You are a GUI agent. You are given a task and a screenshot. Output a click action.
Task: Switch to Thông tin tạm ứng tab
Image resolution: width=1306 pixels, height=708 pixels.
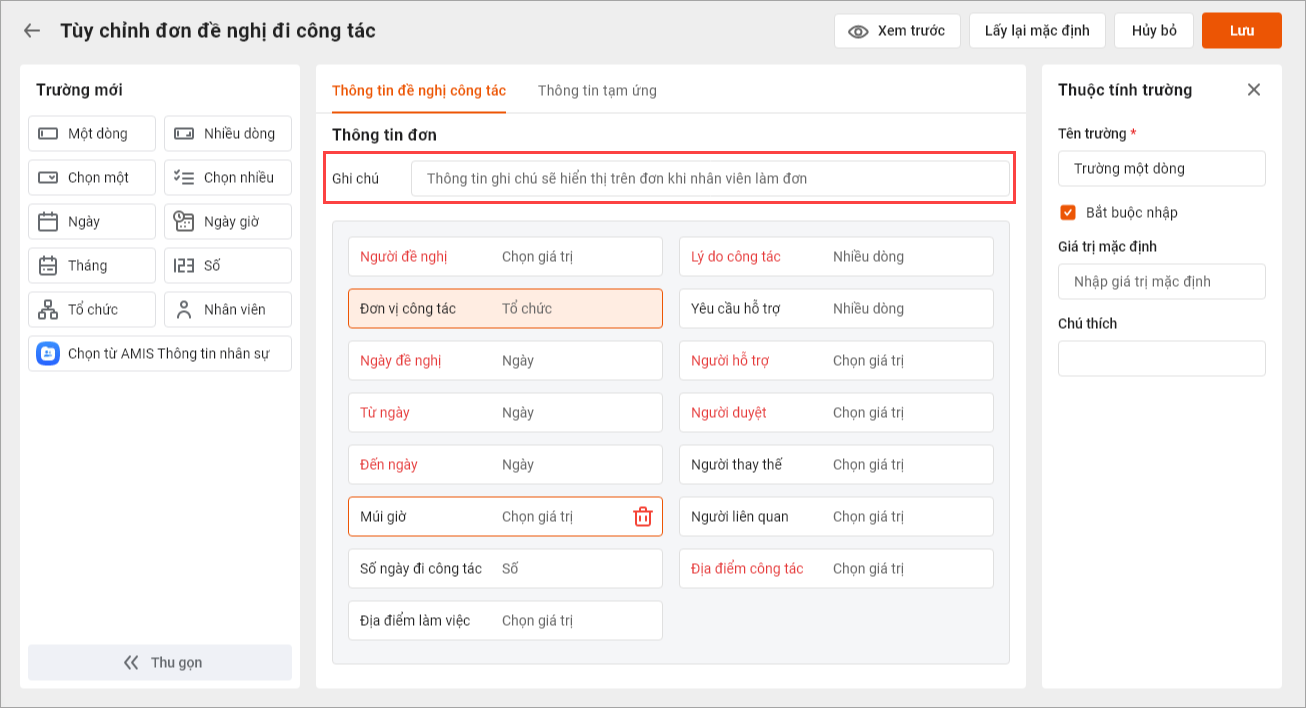pos(597,91)
